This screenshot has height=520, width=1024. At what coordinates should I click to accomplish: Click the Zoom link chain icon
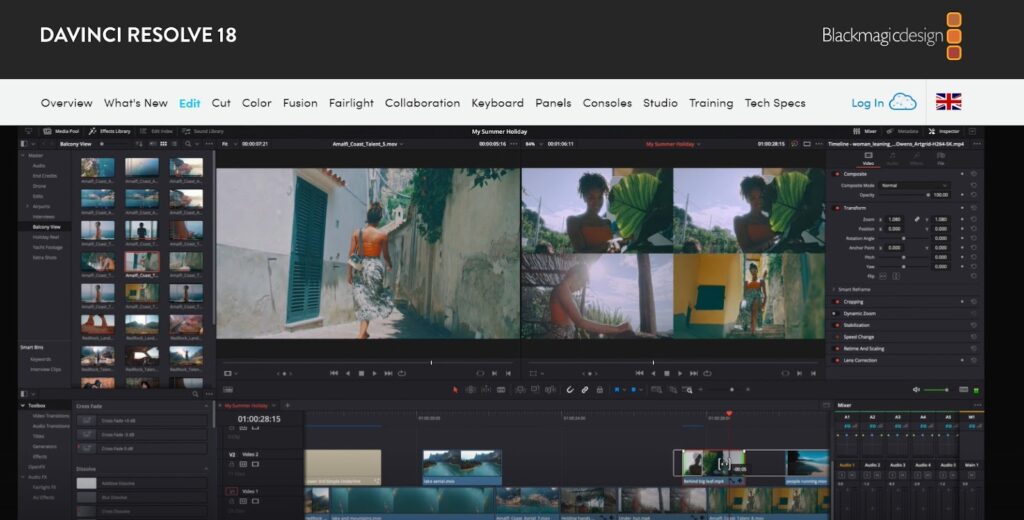coord(918,219)
